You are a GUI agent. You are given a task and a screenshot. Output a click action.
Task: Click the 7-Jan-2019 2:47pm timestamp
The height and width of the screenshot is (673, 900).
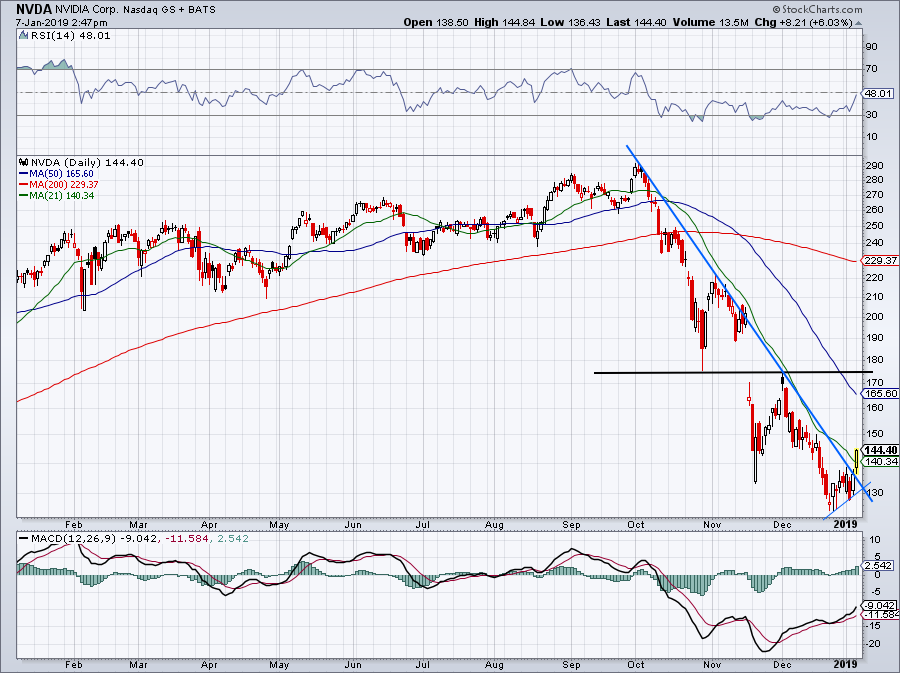(x=61, y=23)
